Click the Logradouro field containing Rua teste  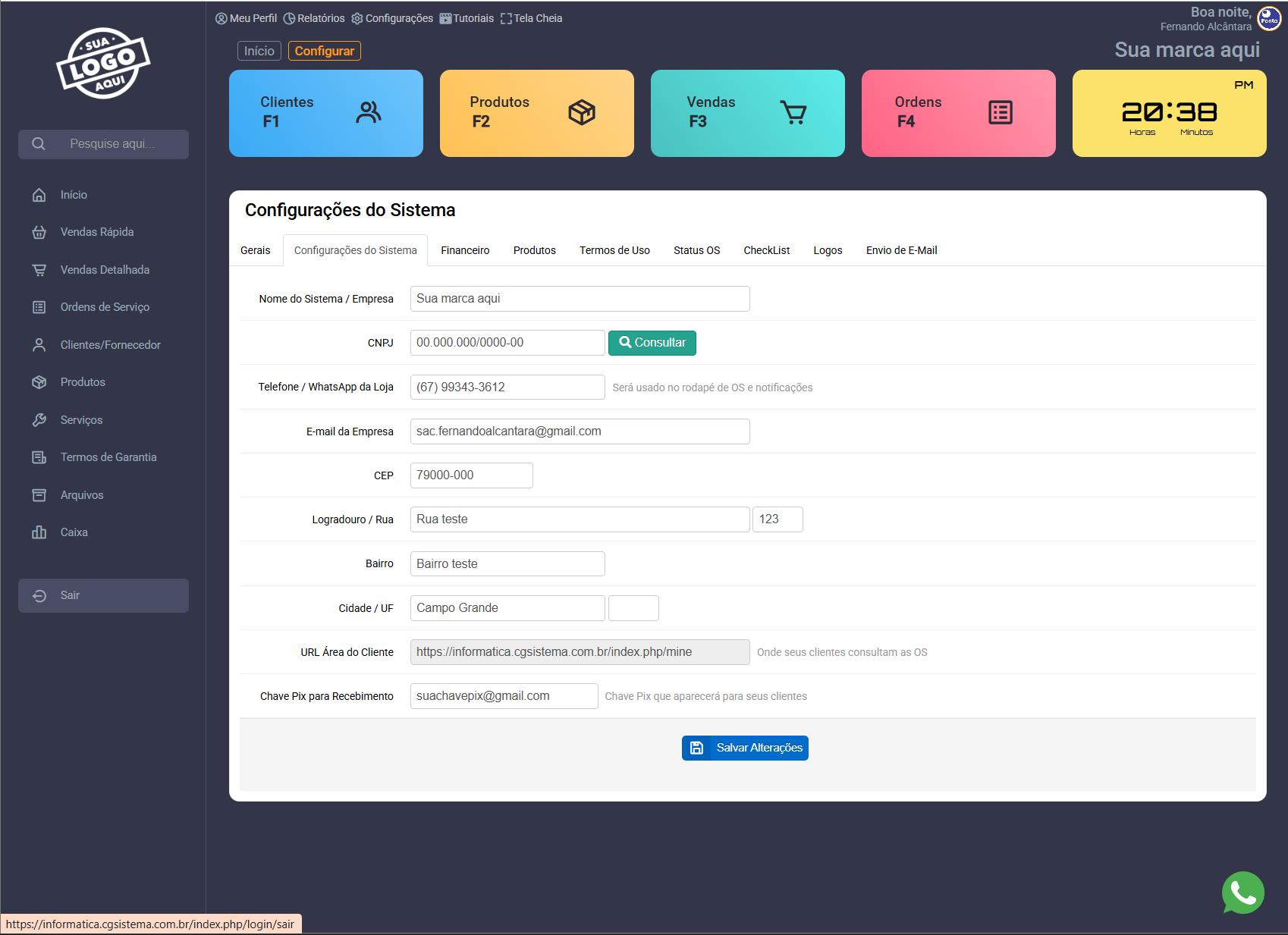coord(580,519)
